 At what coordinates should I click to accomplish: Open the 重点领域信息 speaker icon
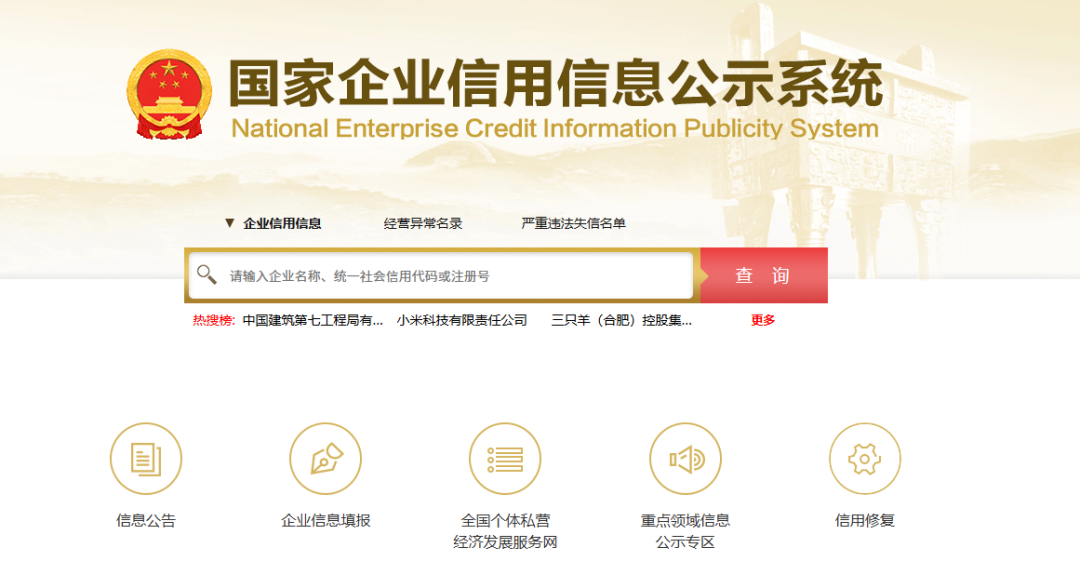(x=685, y=459)
